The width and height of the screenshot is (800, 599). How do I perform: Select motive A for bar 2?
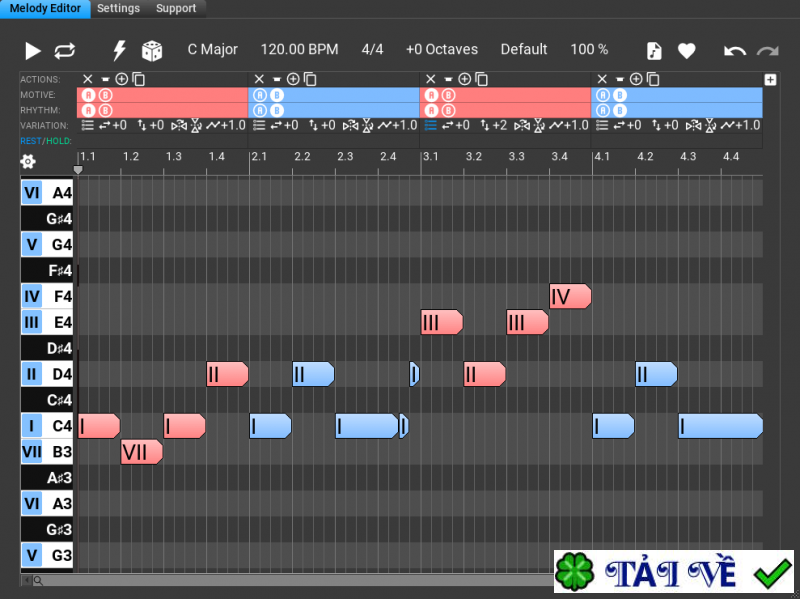point(260,95)
